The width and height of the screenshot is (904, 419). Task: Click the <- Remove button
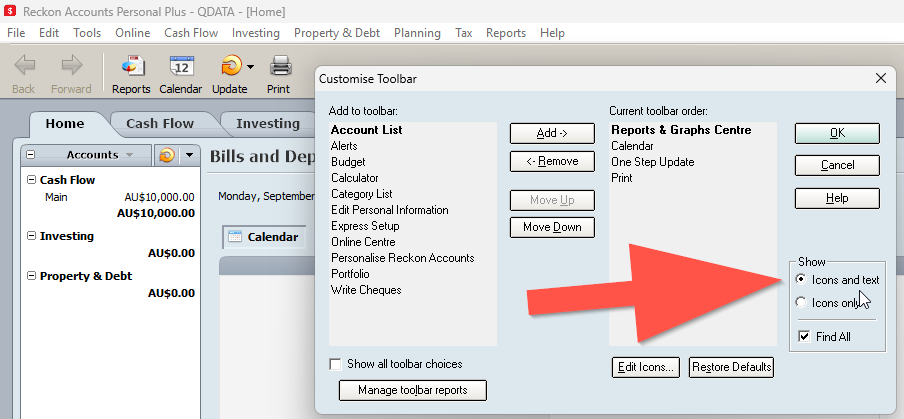coord(552,161)
